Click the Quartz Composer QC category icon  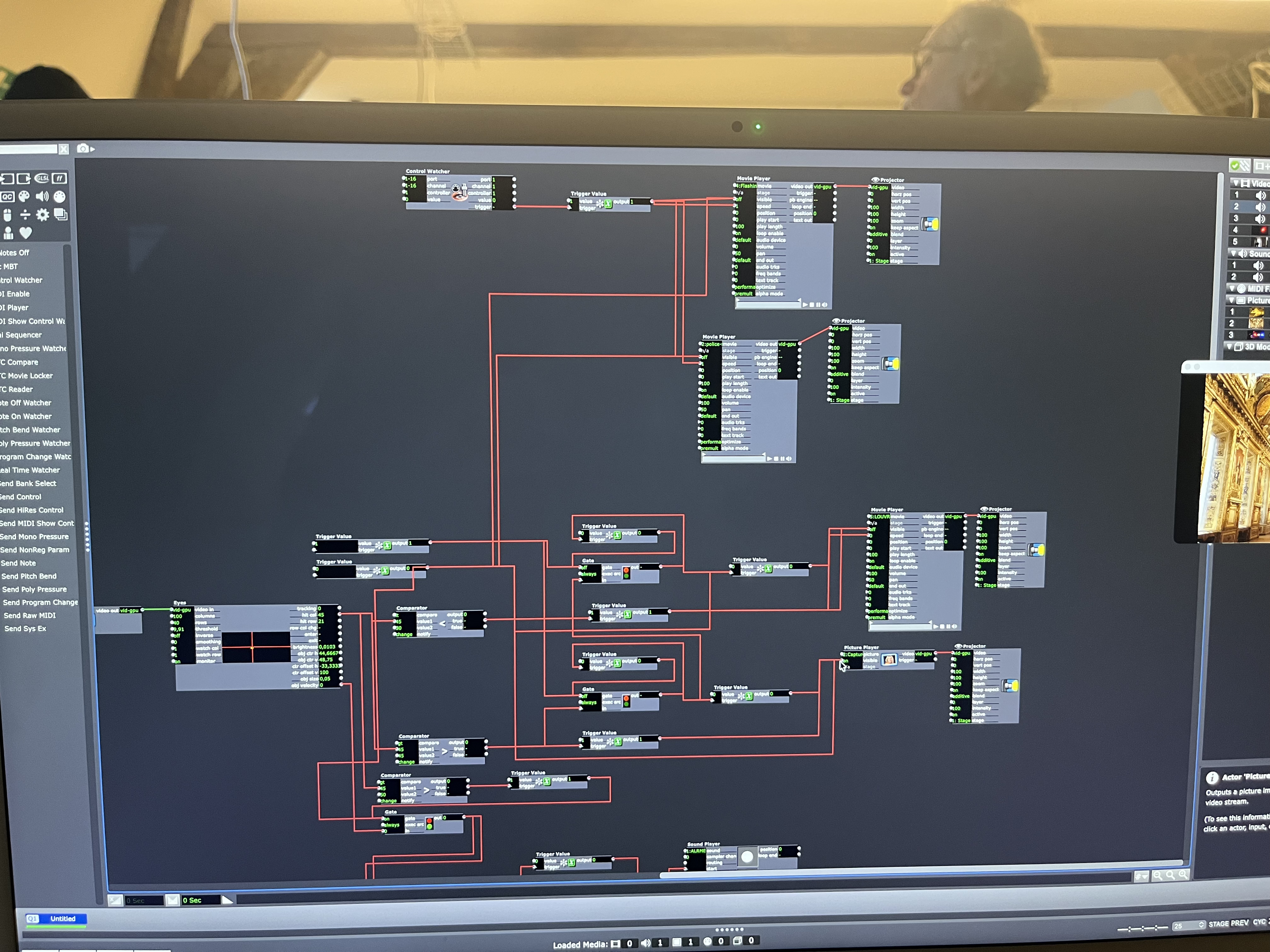(7, 197)
